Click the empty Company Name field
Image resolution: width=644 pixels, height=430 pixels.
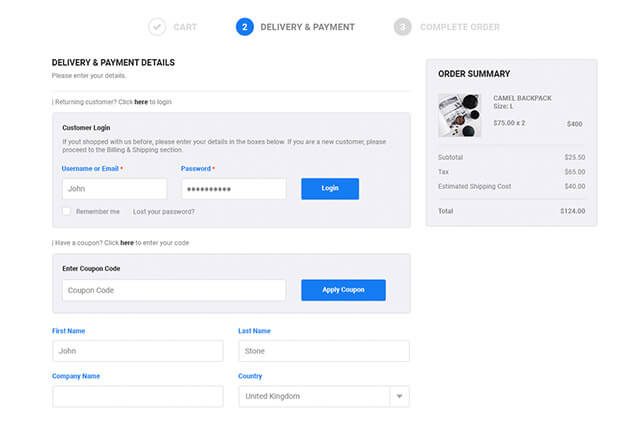pos(137,397)
